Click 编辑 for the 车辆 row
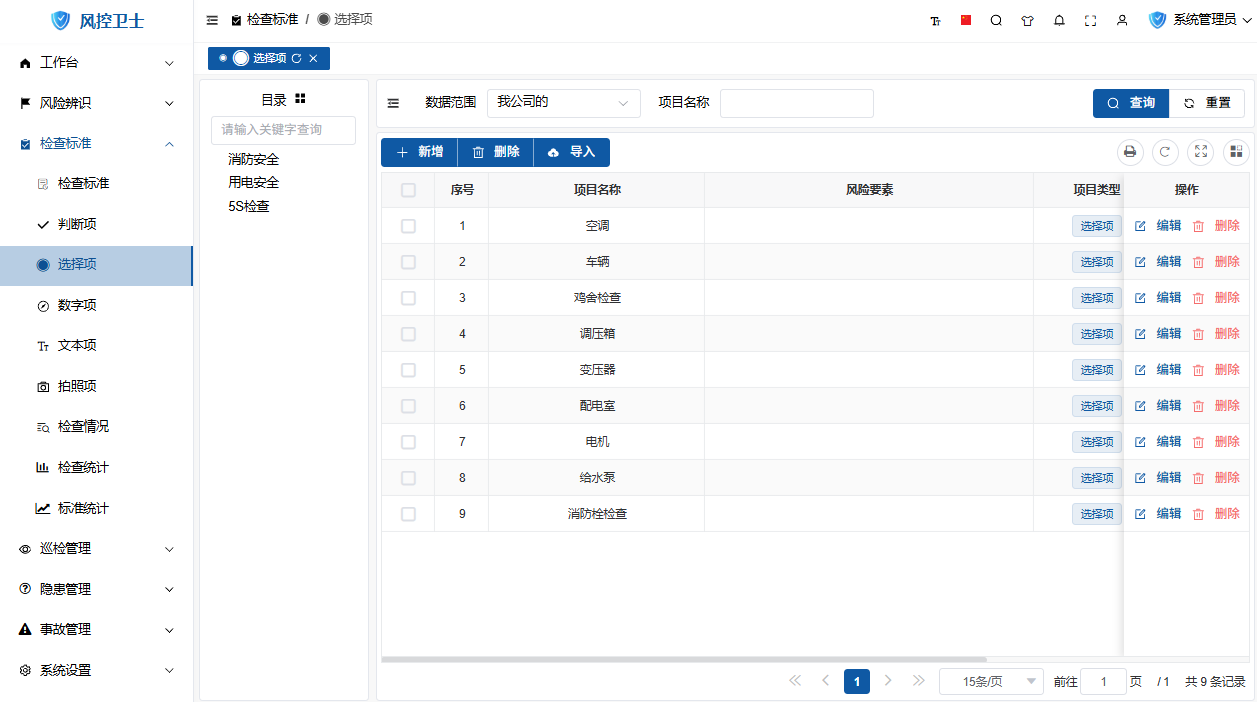 pyautogui.click(x=1158, y=262)
